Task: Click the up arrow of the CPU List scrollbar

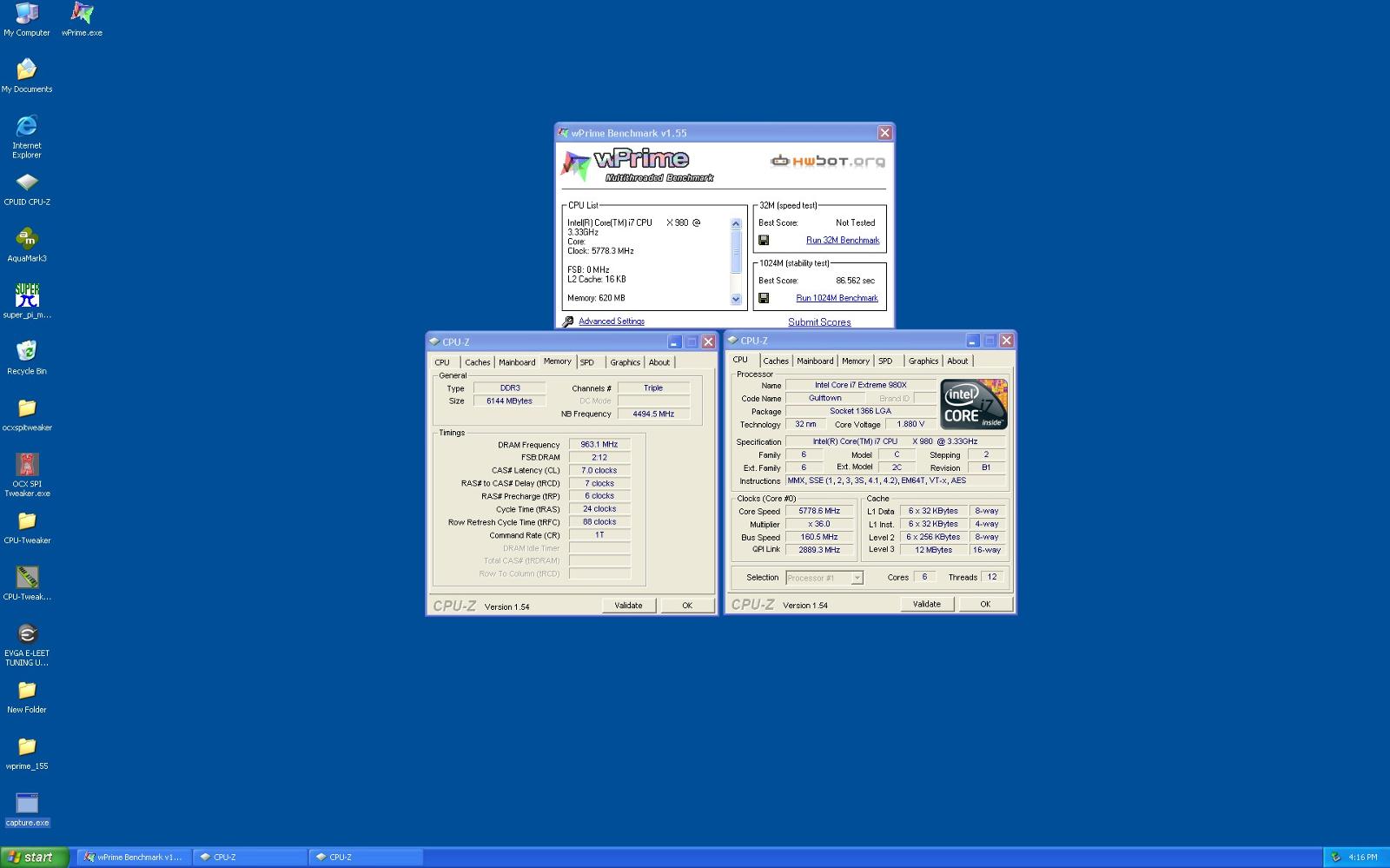Action: coord(736,224)
